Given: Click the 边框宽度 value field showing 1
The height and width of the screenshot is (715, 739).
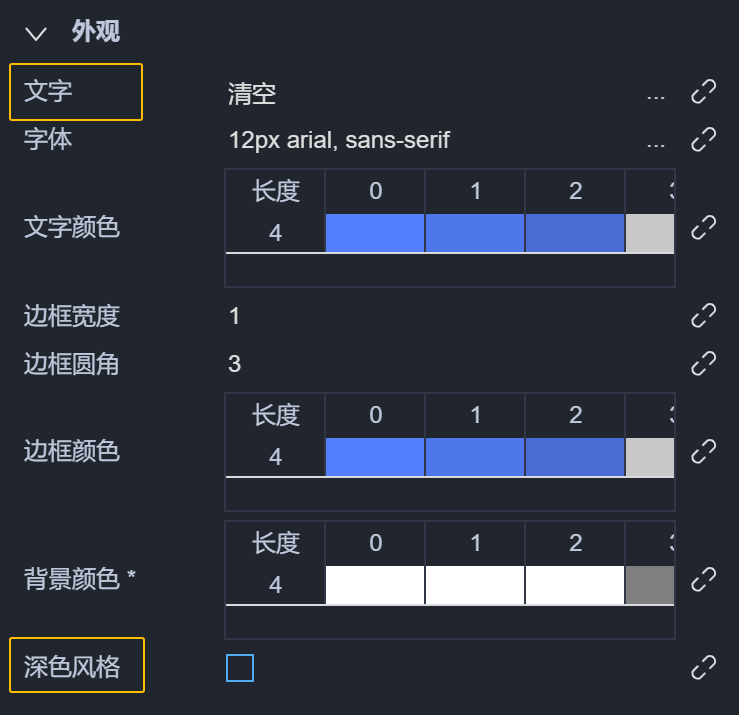Looking at the screenshot, I should [235, 317].
